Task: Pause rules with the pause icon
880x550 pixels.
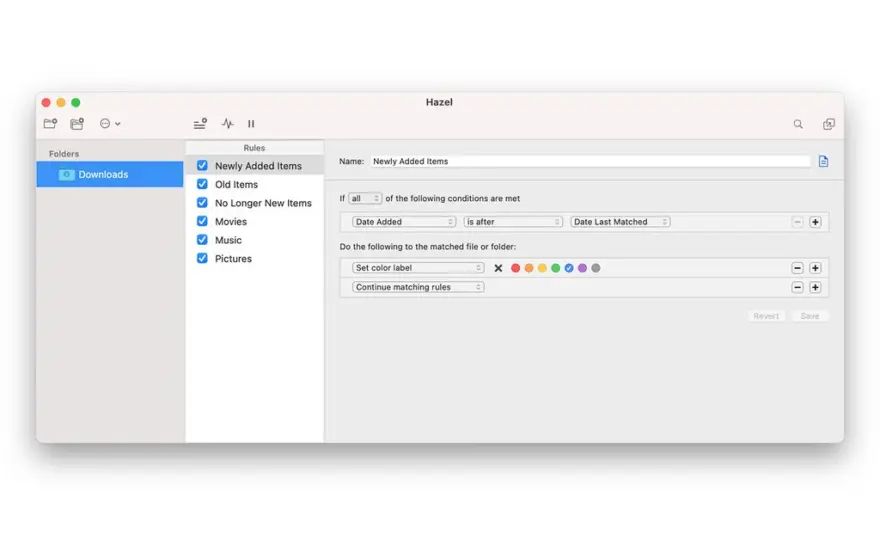Action: 251,123
